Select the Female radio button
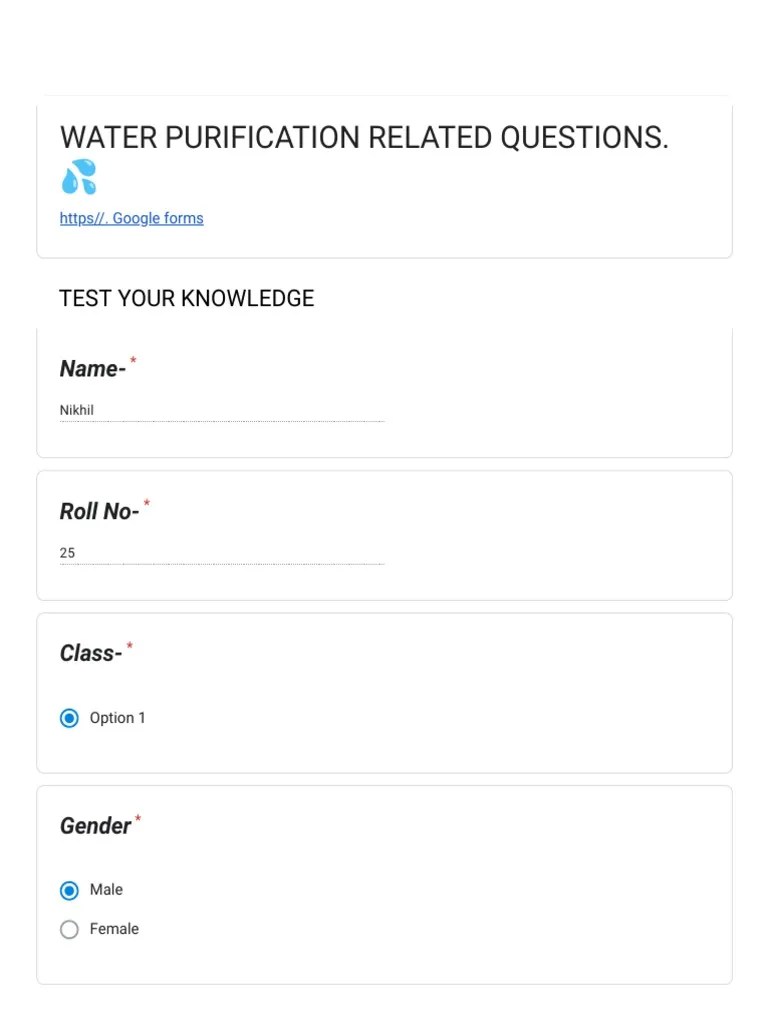This screenshot has height=1024, width=768. 69,929
